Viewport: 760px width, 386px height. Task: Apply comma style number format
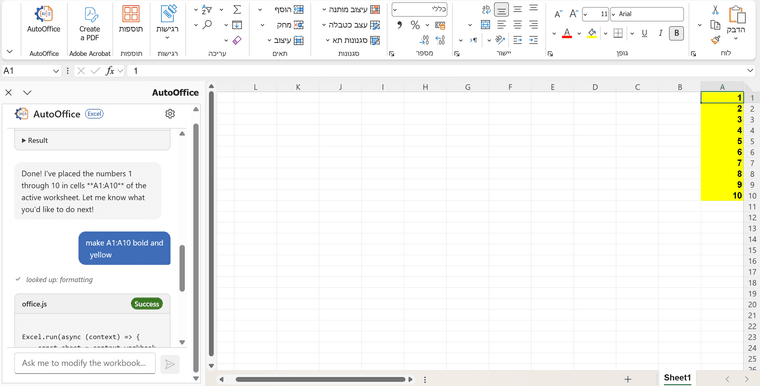click(x=400, y=25)
